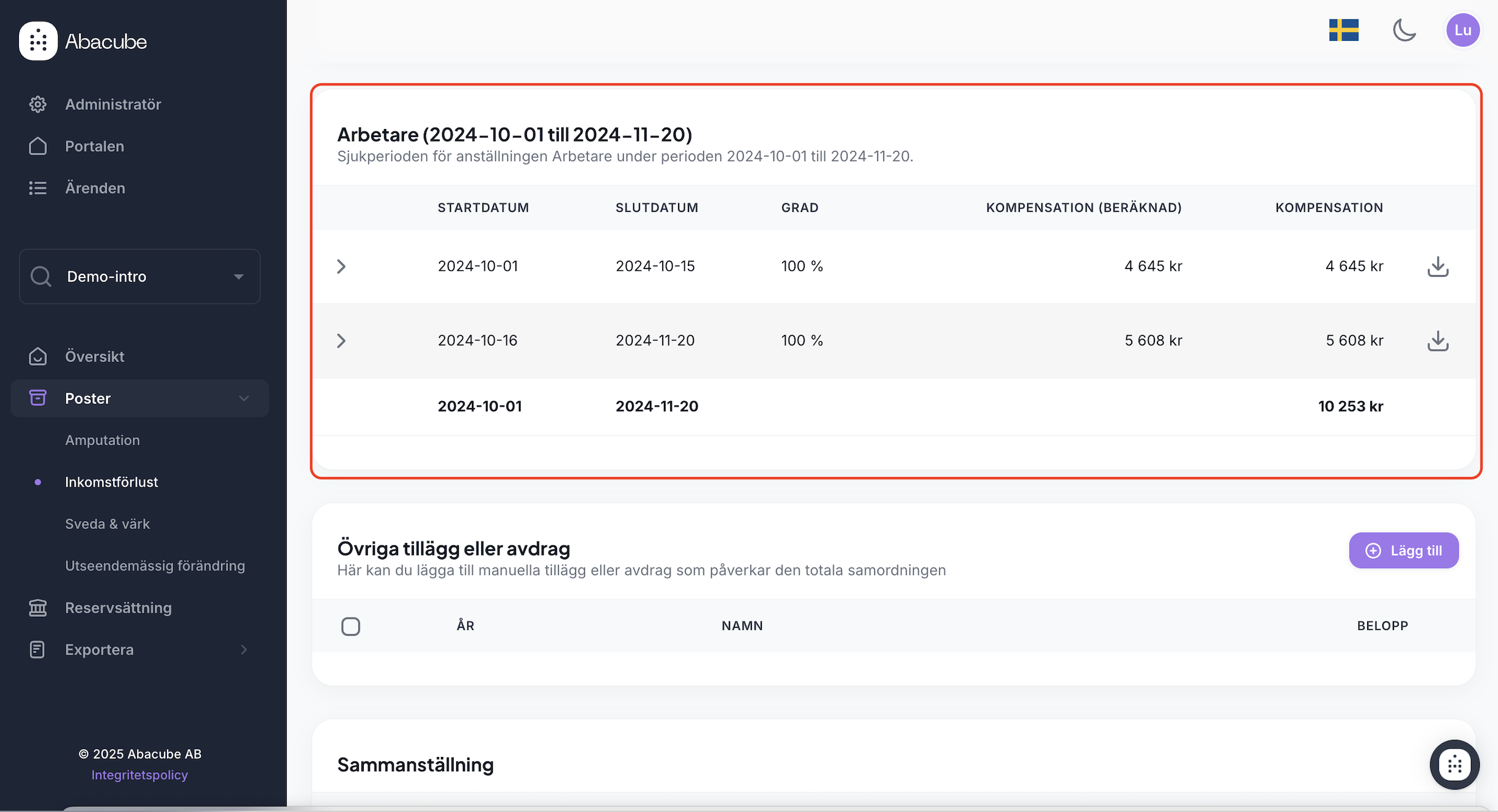Download the 2024-10-01 period row

[1437, 267]
